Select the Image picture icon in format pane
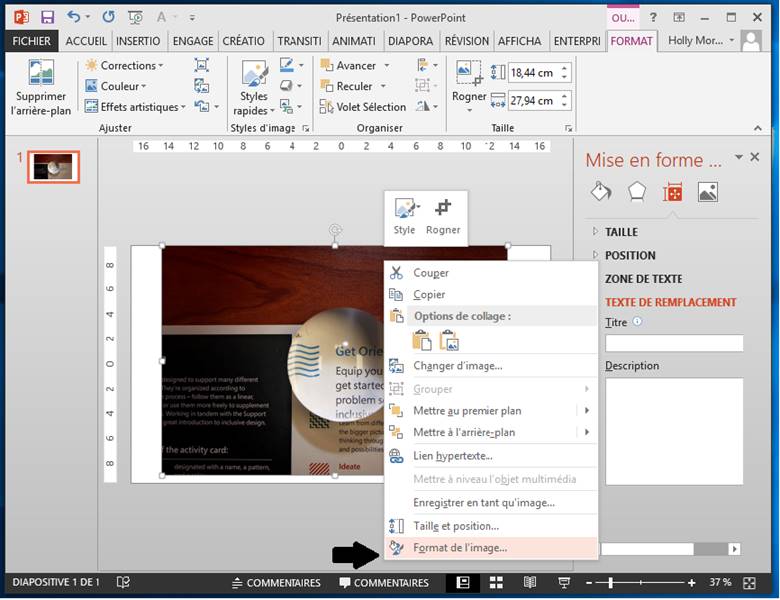This screenshot has width=780, height=600. point(708,192)
